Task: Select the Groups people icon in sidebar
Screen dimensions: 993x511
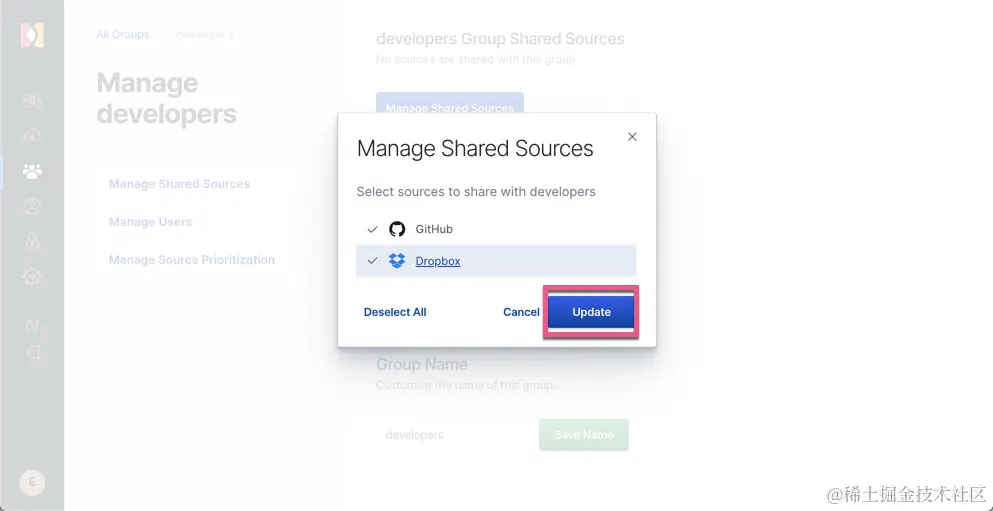Action: coord(32,171)
